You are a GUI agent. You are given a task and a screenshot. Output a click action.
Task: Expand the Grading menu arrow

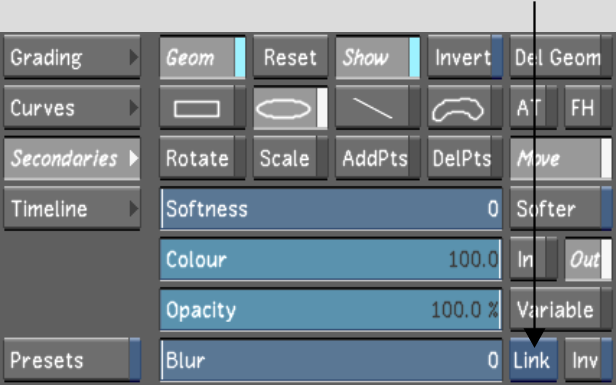coord(134,57)
